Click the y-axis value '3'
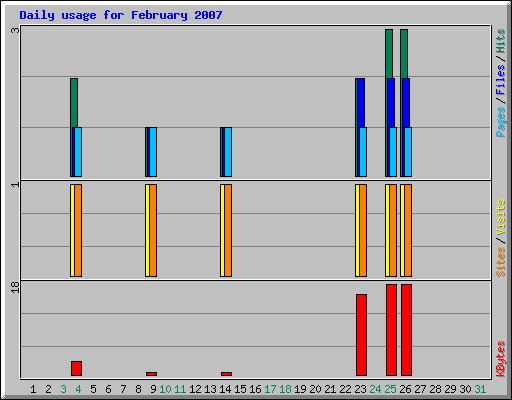 (15, 30)
